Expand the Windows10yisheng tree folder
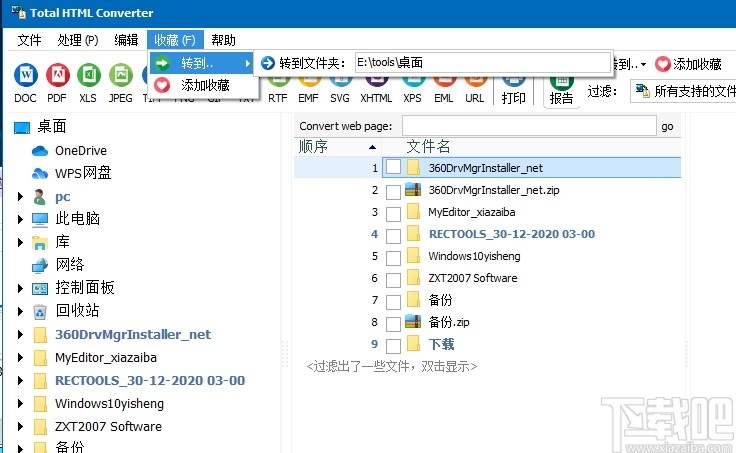 click(x=20, y=403)
